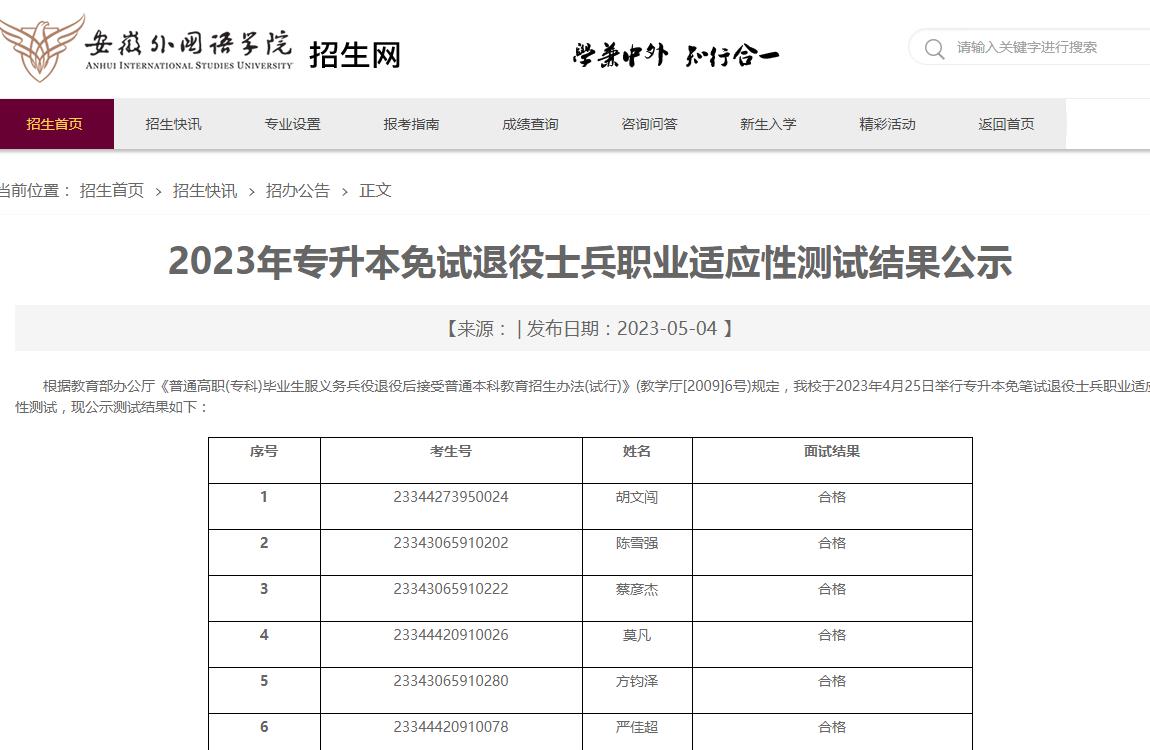Click exam number 23344273950024
Viewport: 1150px width, 750px height.
click(451, 497)
